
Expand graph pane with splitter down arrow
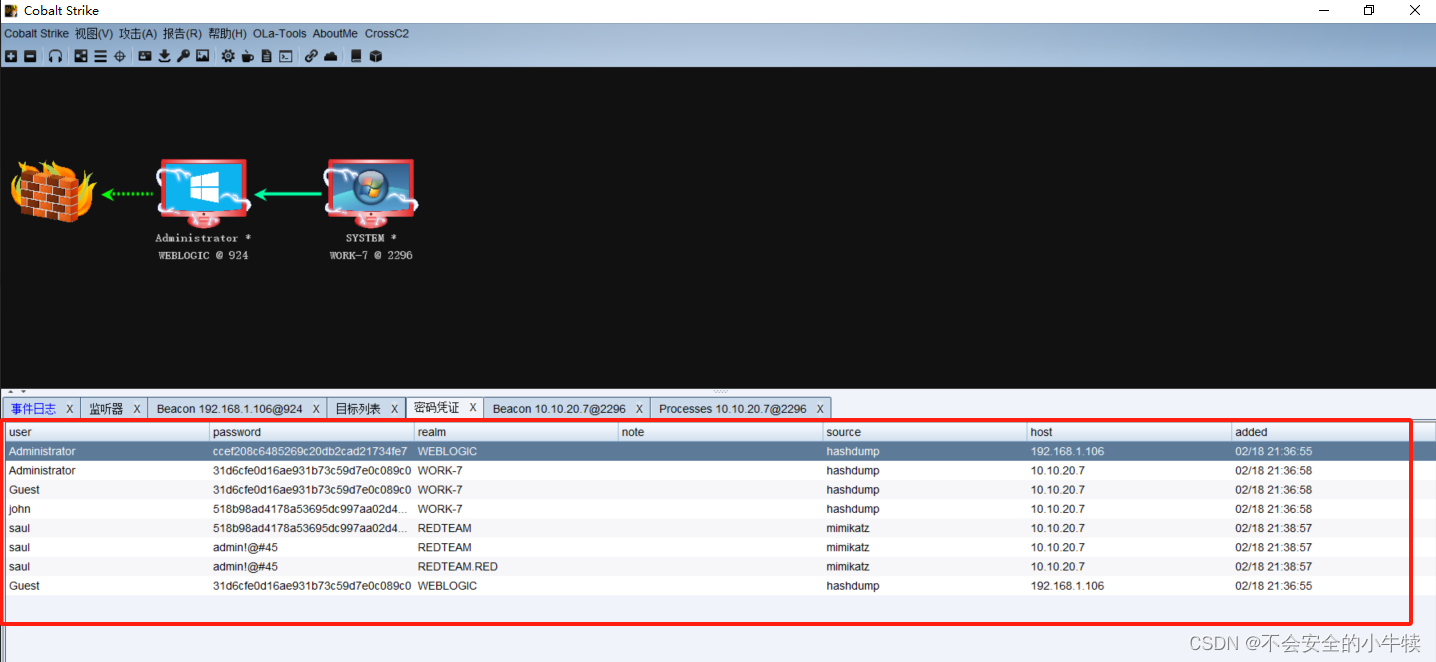[22, 391]
